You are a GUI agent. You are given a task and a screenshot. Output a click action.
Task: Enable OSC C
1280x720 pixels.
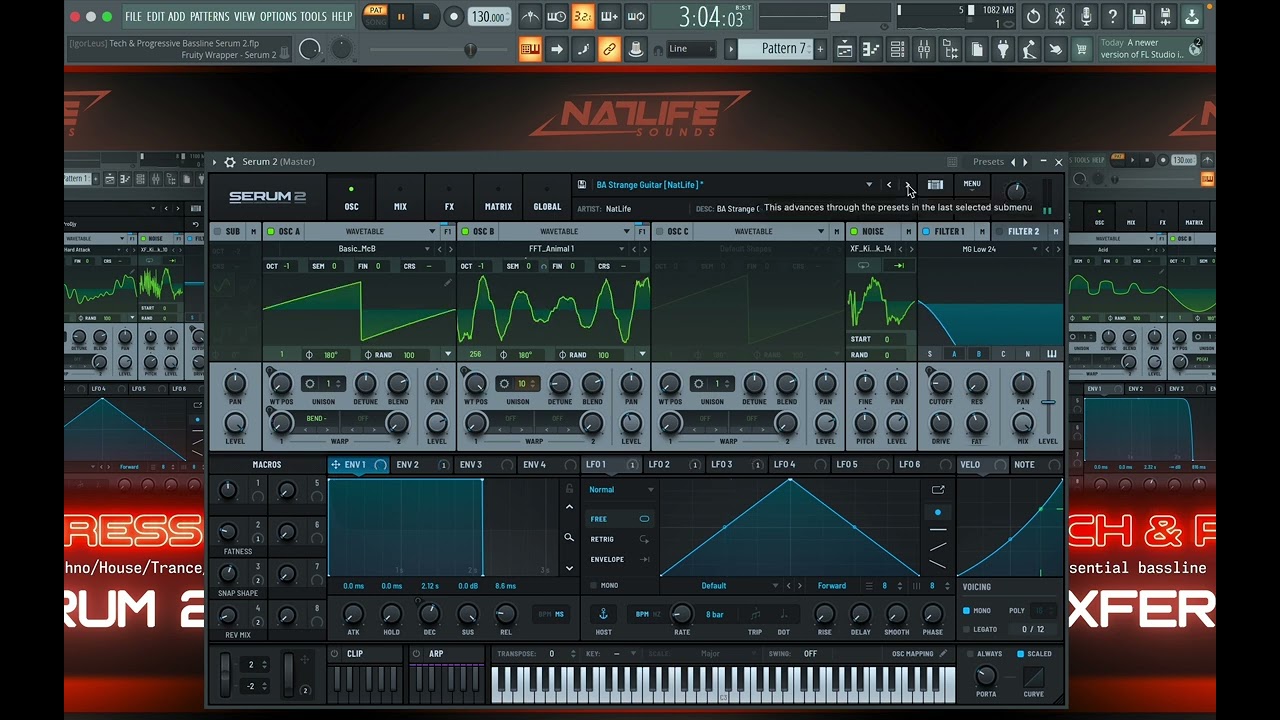pyautogui.click(x=659, y=232)
